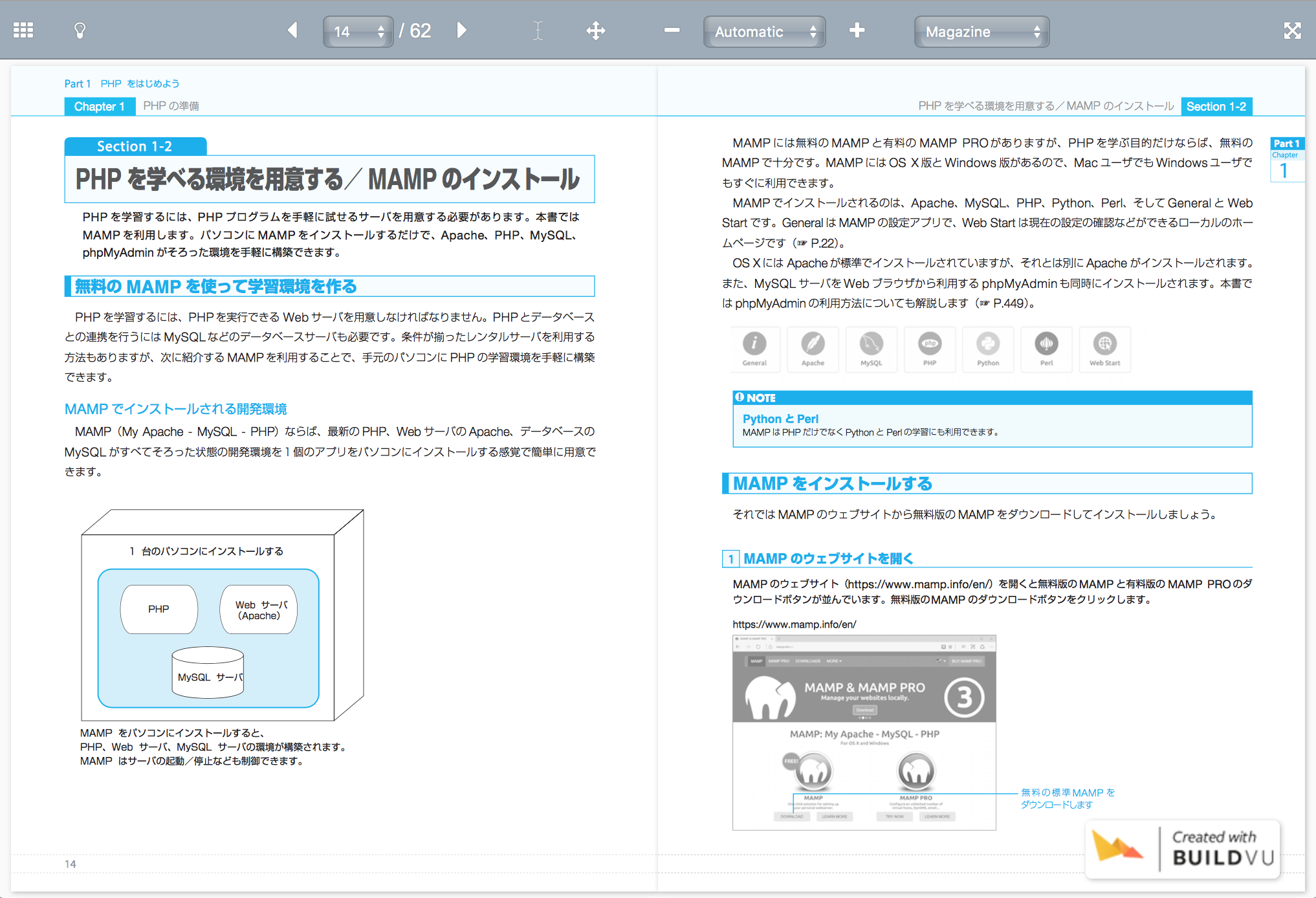This screenshot has height=898, width=1316.
Task: Go to the previous page arrow
Action: click(292, 30)
